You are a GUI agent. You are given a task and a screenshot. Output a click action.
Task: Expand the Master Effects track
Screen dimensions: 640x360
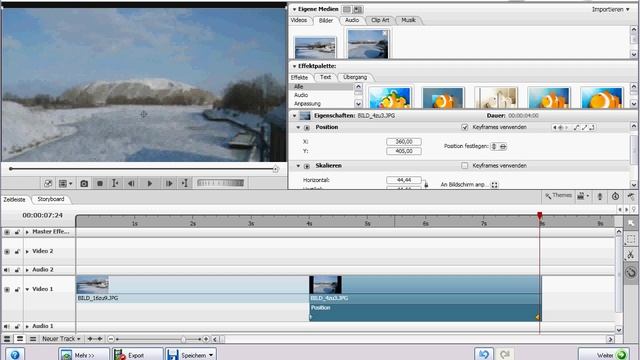pos(27,232)
